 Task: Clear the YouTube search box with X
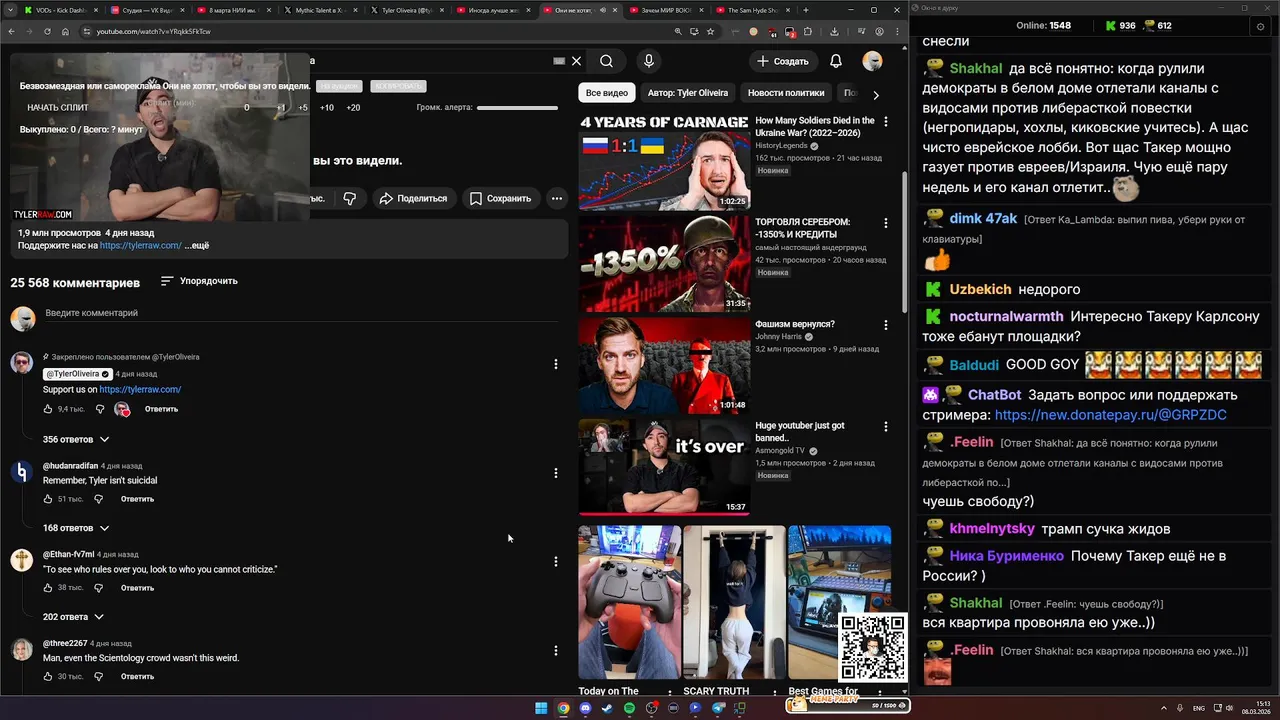576,61
